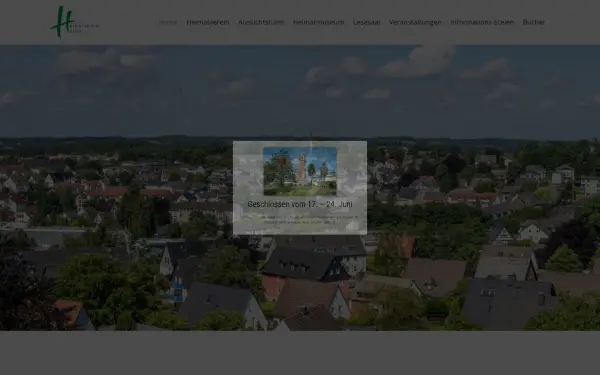Click the 'Geschlossen vom 17. – 24. Juni' heading

pyautogui.click(x=300, y=204)
